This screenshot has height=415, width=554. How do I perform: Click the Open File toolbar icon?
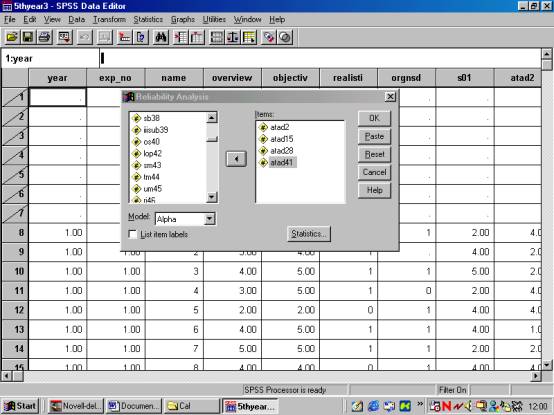pos(12,37)
